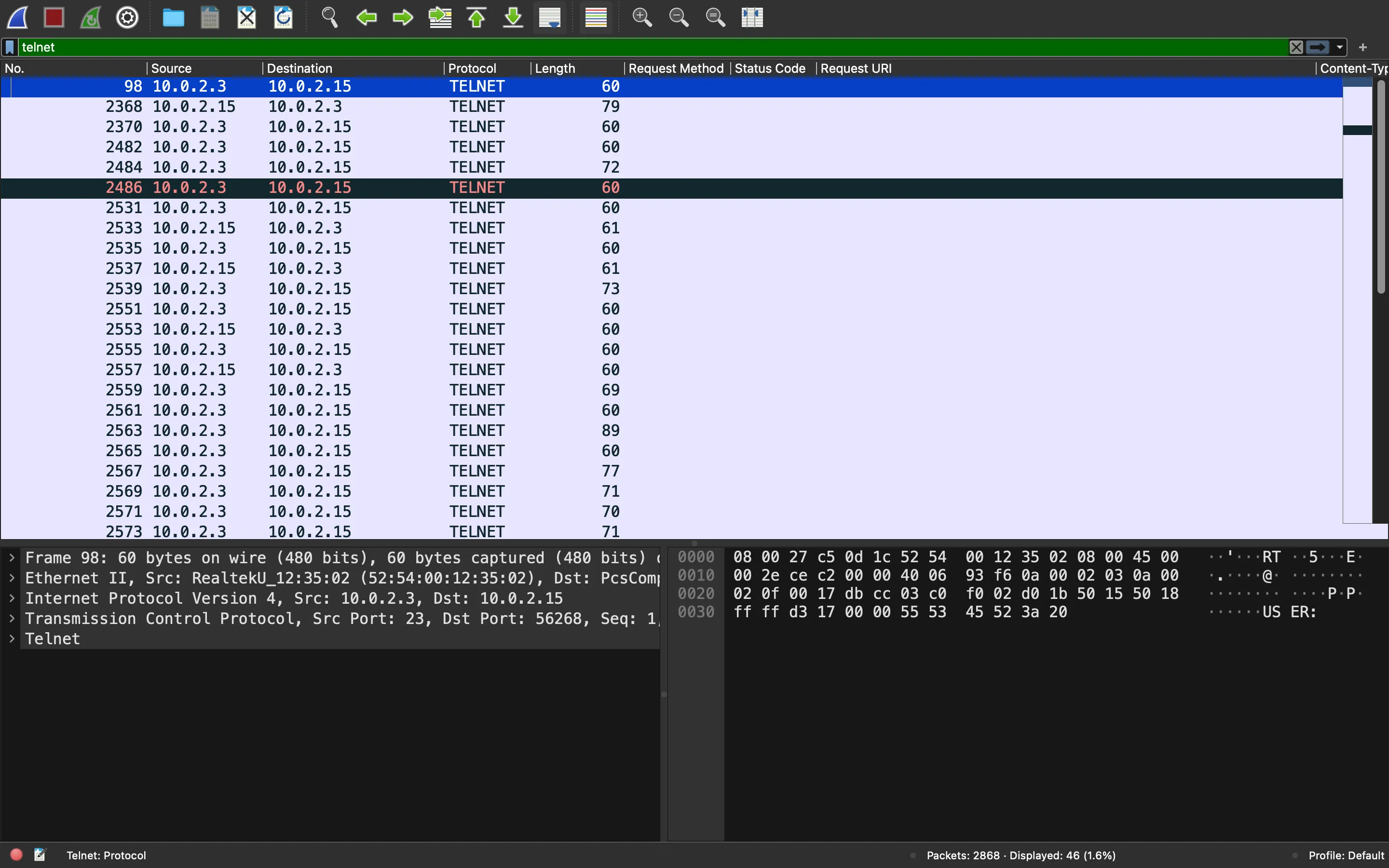The width and height of the screenshot is (1389, 868).
Task: Click the close display filter X button
Action: tap(1296, 47)
